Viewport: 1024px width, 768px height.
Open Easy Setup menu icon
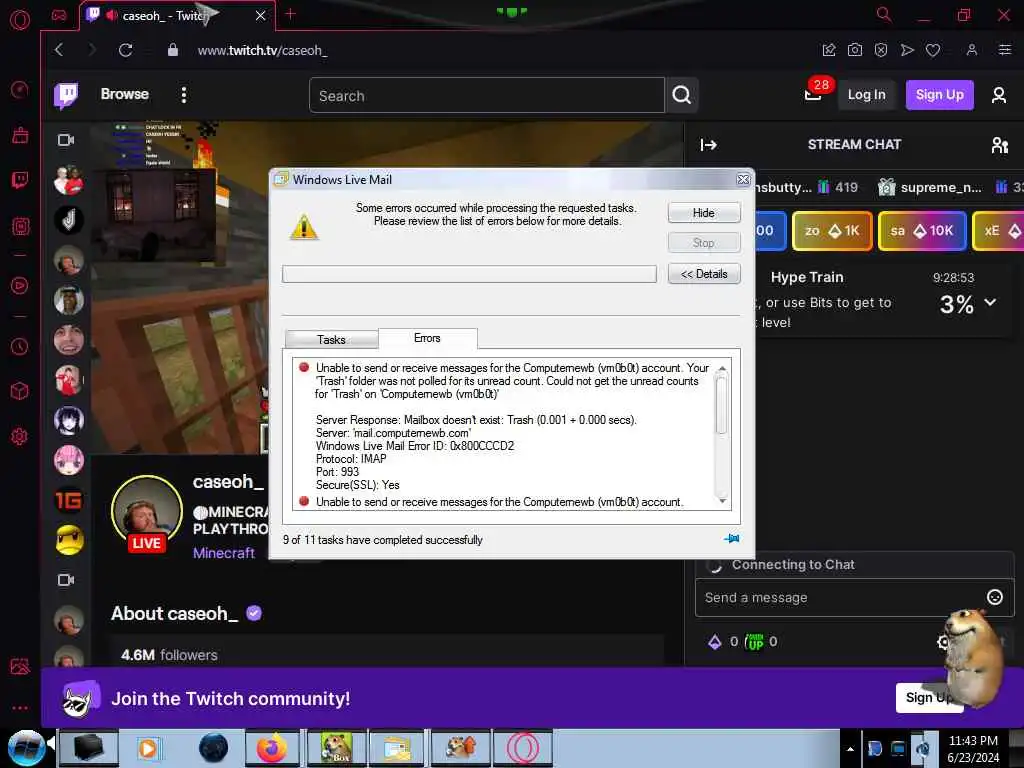1004,50
